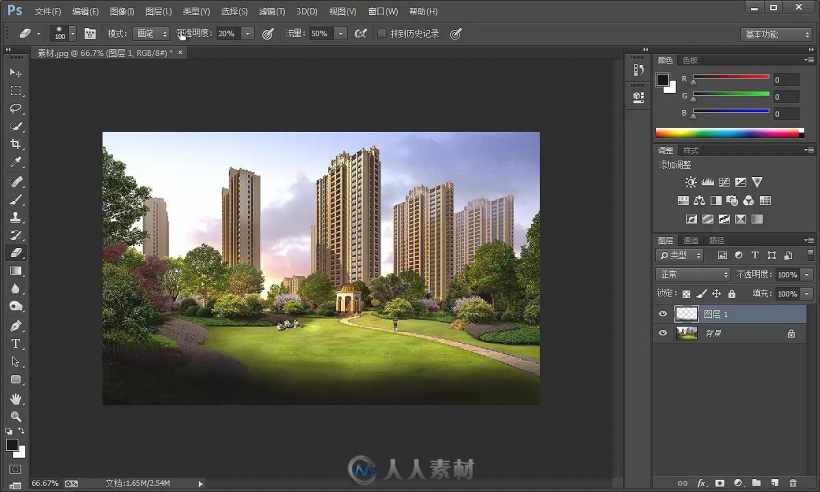
Task: Open the 帮助(H) menu
Action: 423,11
